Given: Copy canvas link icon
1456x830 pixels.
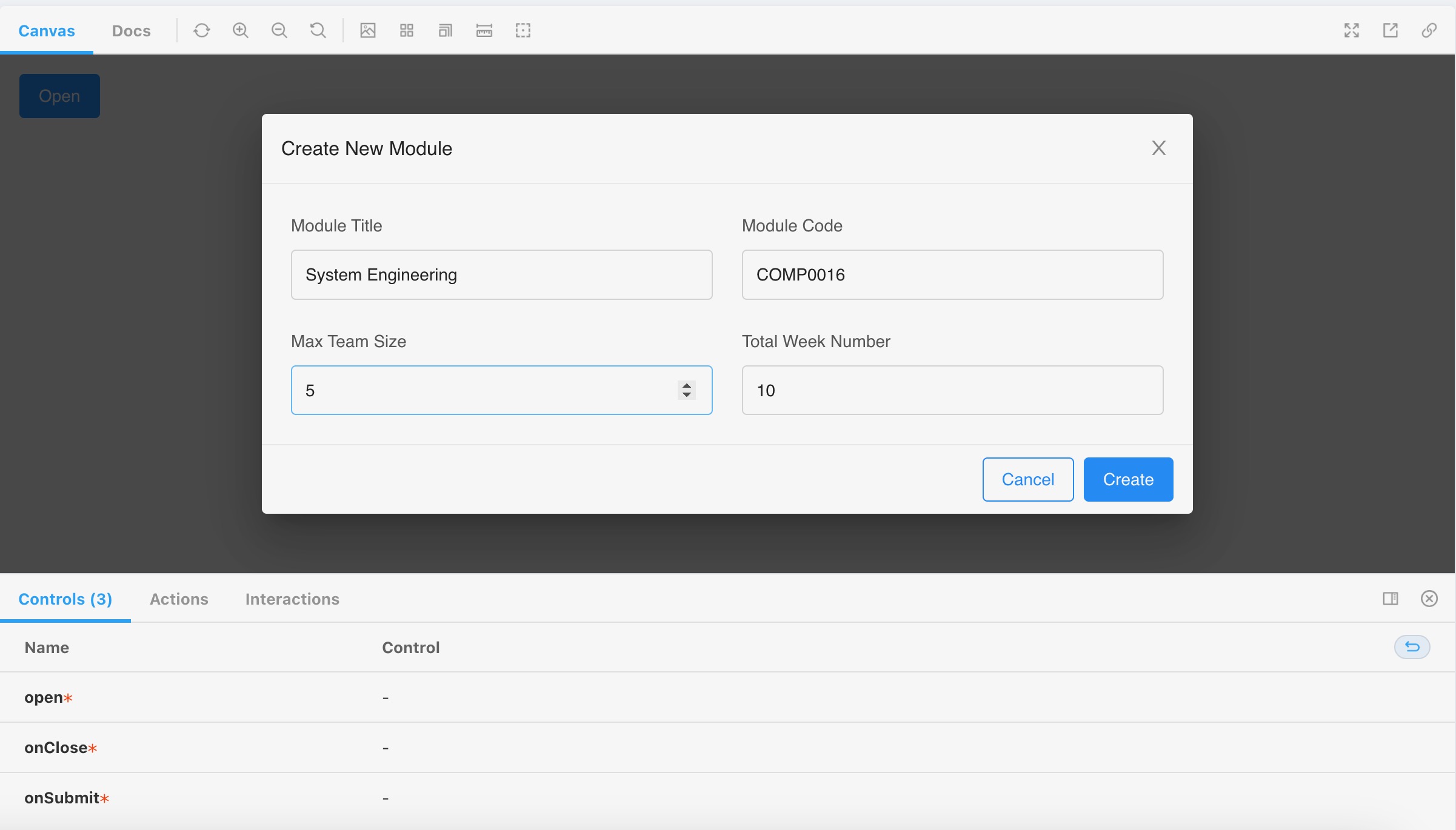Looking at the screenshot, I should (1429, 30).
